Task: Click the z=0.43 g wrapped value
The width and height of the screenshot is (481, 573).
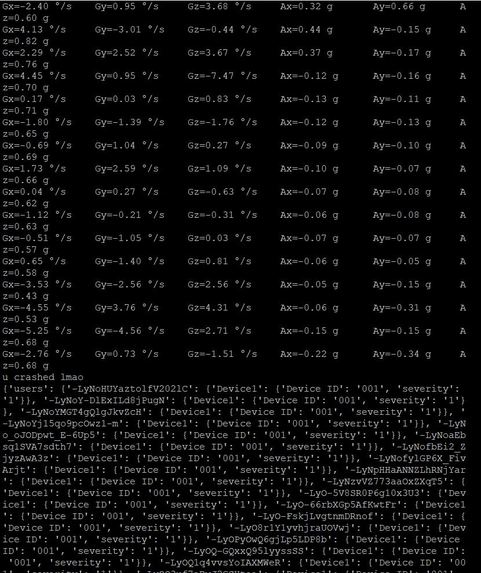Action: coord(25,296)
